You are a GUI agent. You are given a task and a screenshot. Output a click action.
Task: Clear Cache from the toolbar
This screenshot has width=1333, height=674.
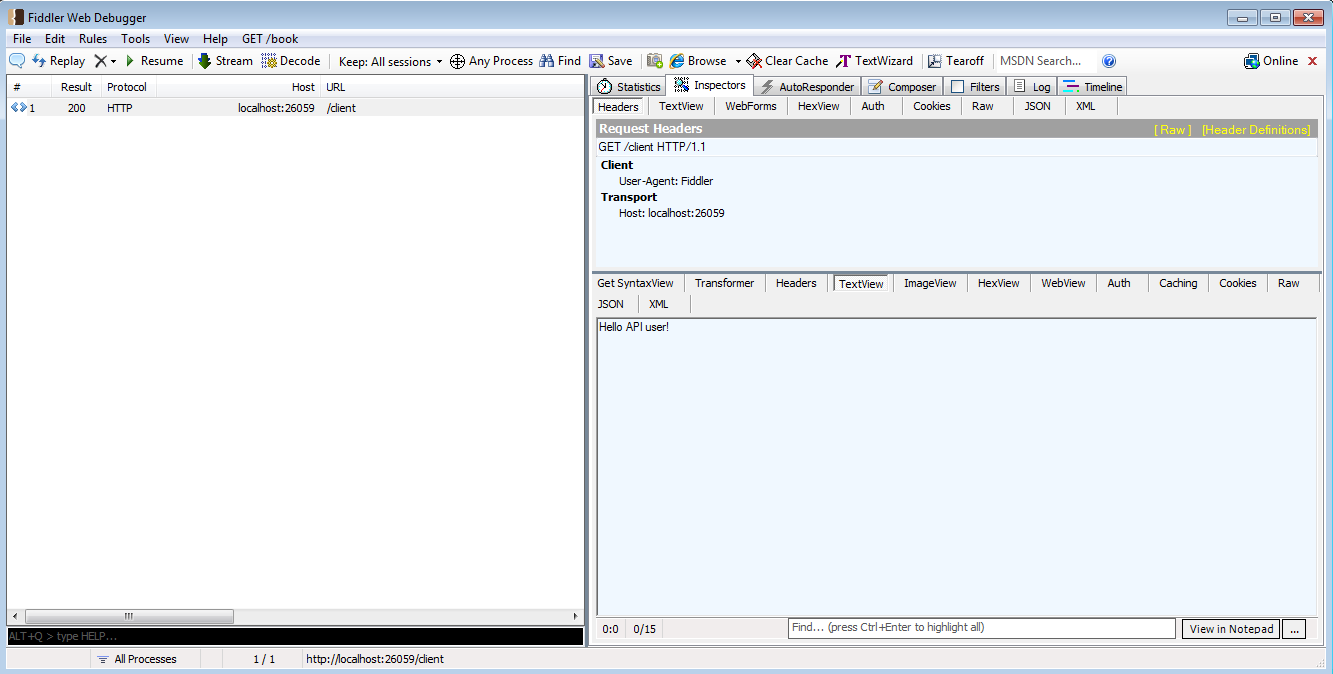point(787,61)
